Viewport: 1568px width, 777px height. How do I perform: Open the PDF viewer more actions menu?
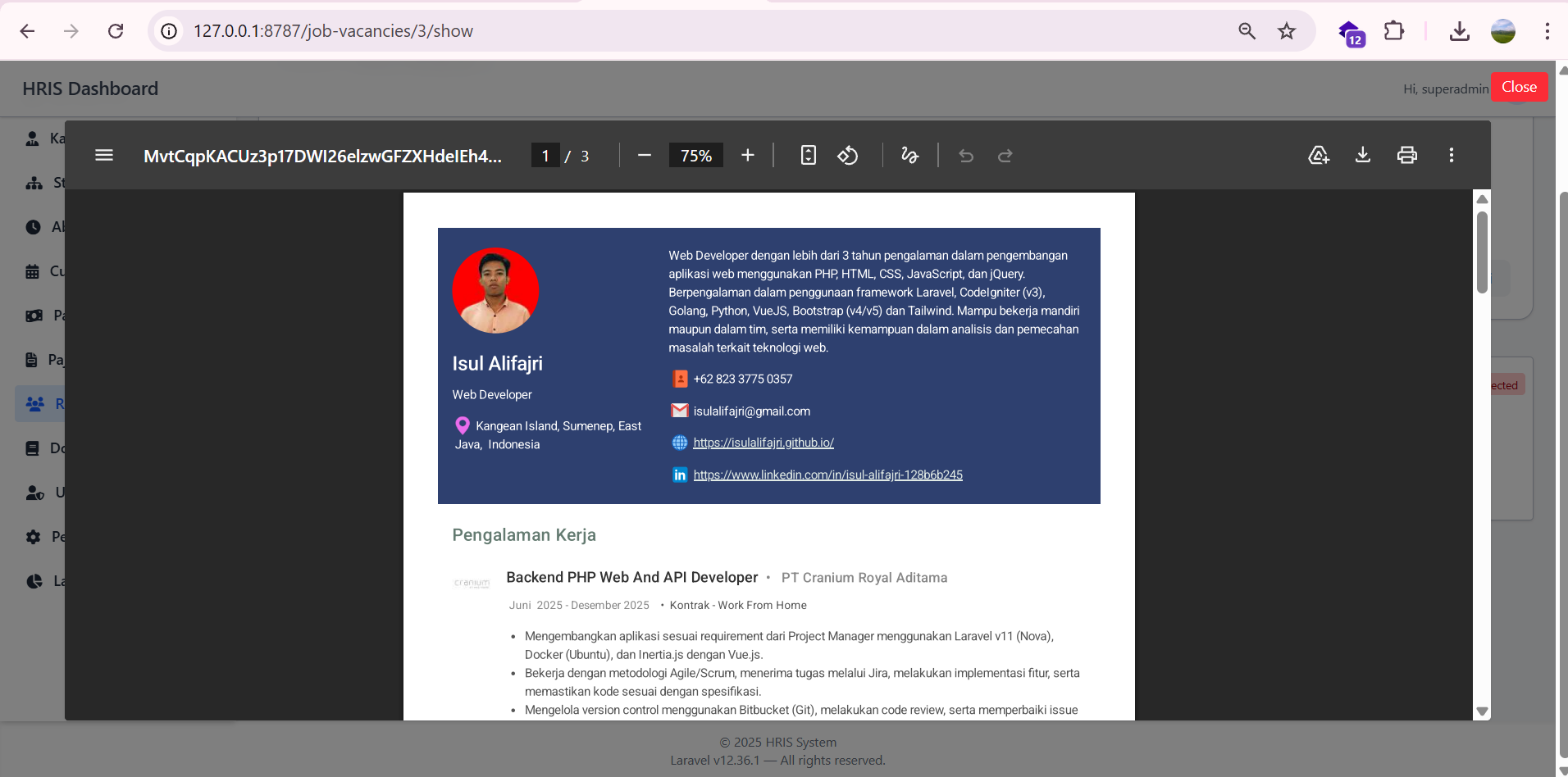point(1451,156)
